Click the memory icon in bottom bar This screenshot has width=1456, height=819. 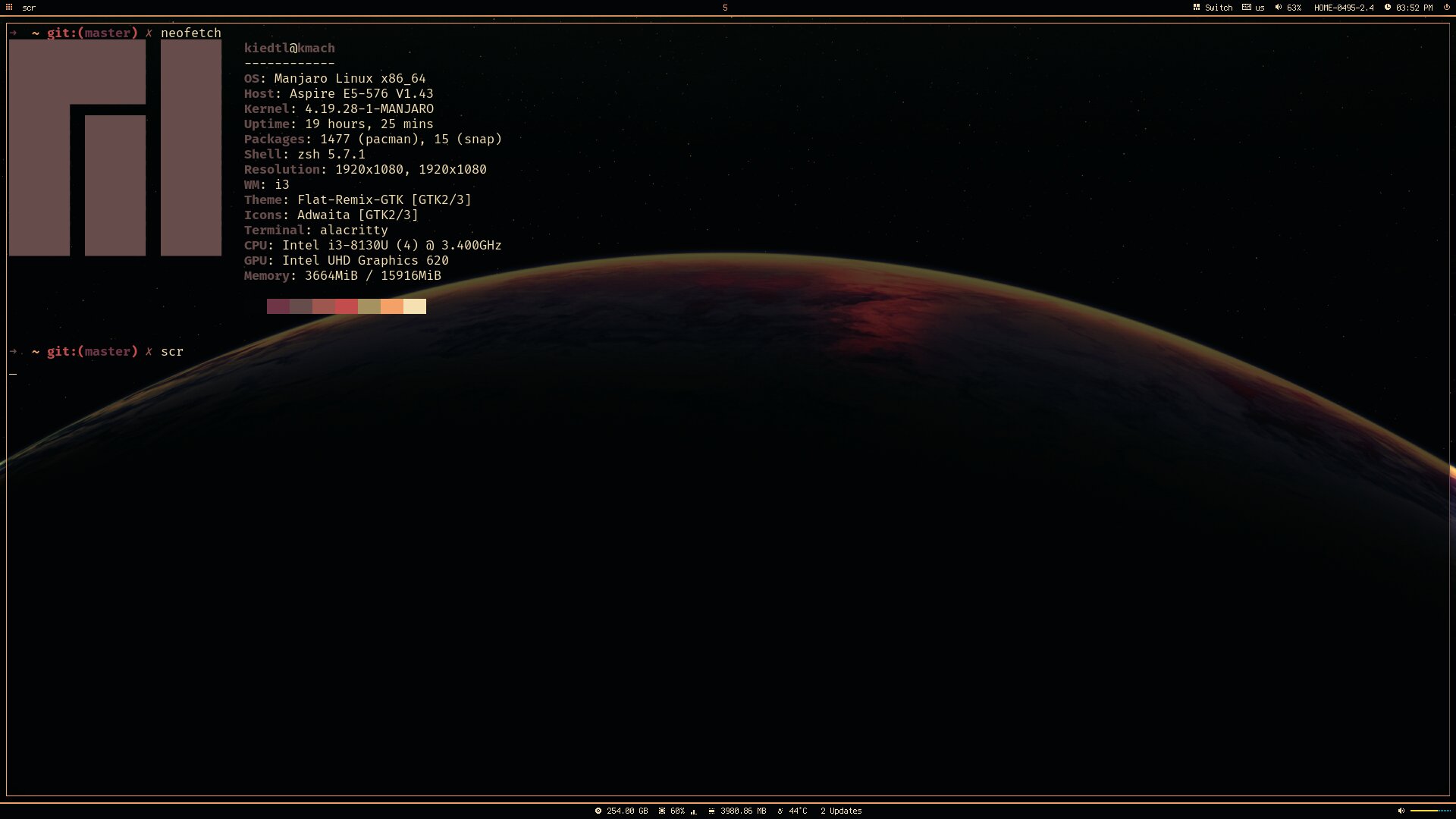click(x=711, y=811)
